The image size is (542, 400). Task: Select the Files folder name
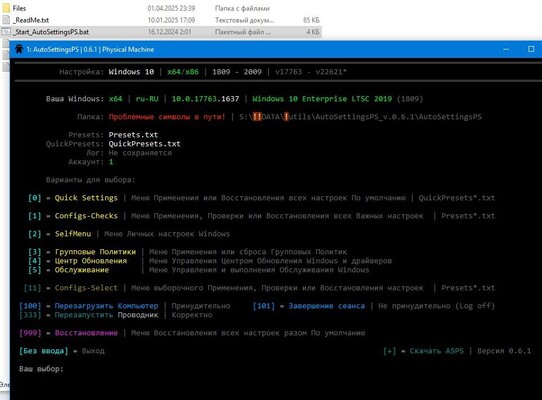click(x=19, y=8)
